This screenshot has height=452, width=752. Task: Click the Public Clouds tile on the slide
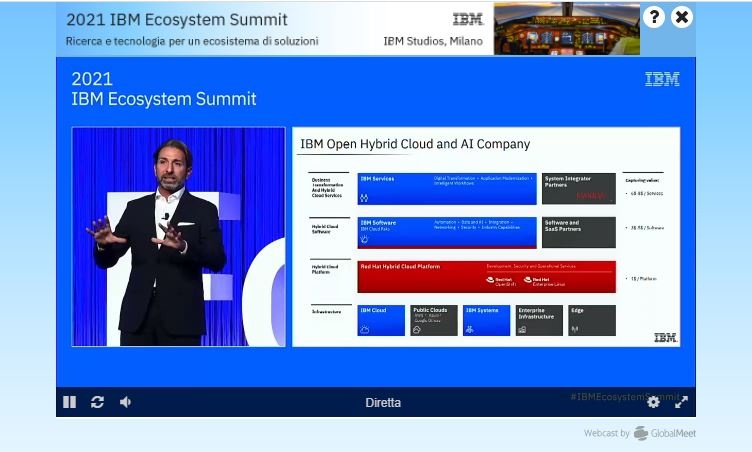[434, 320]
